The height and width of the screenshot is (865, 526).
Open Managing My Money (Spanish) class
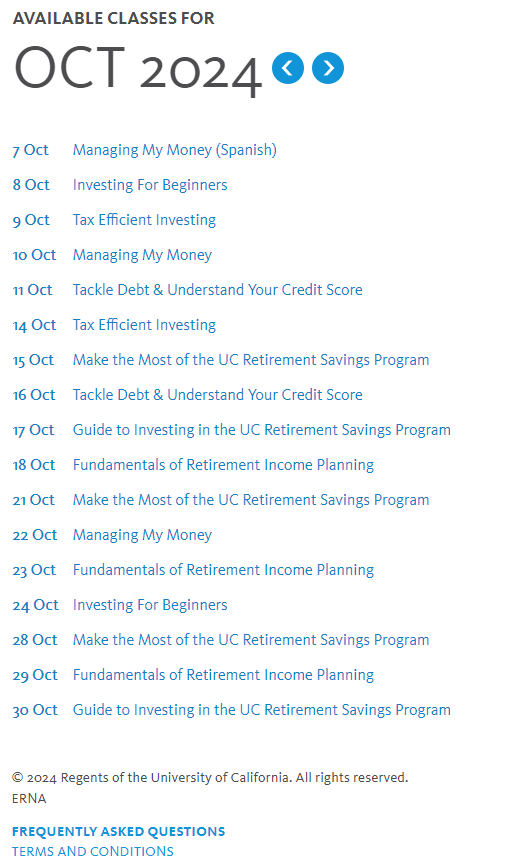coord(174,150)
